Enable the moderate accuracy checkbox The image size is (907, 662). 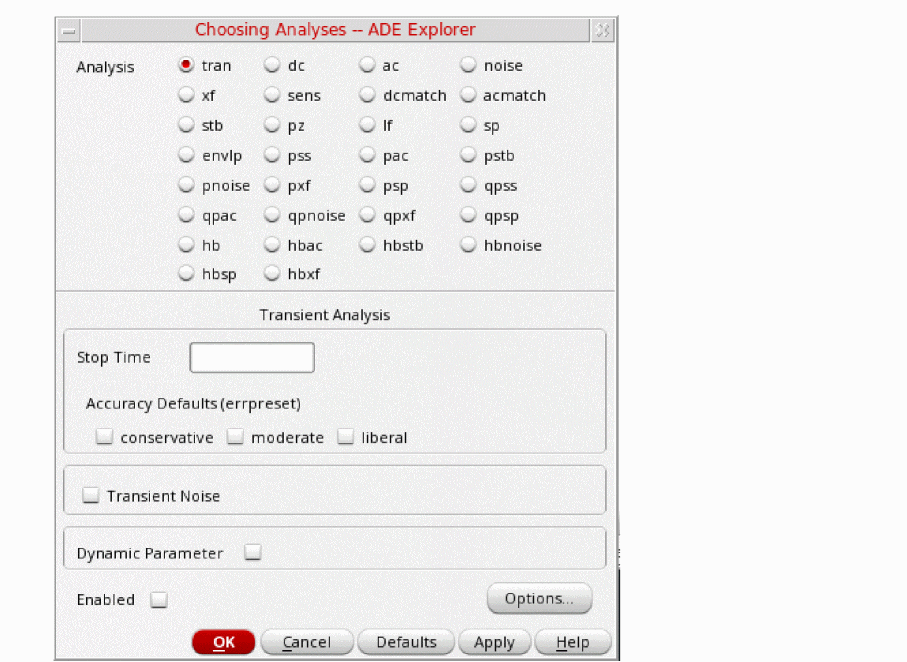(x=235, y=436)
